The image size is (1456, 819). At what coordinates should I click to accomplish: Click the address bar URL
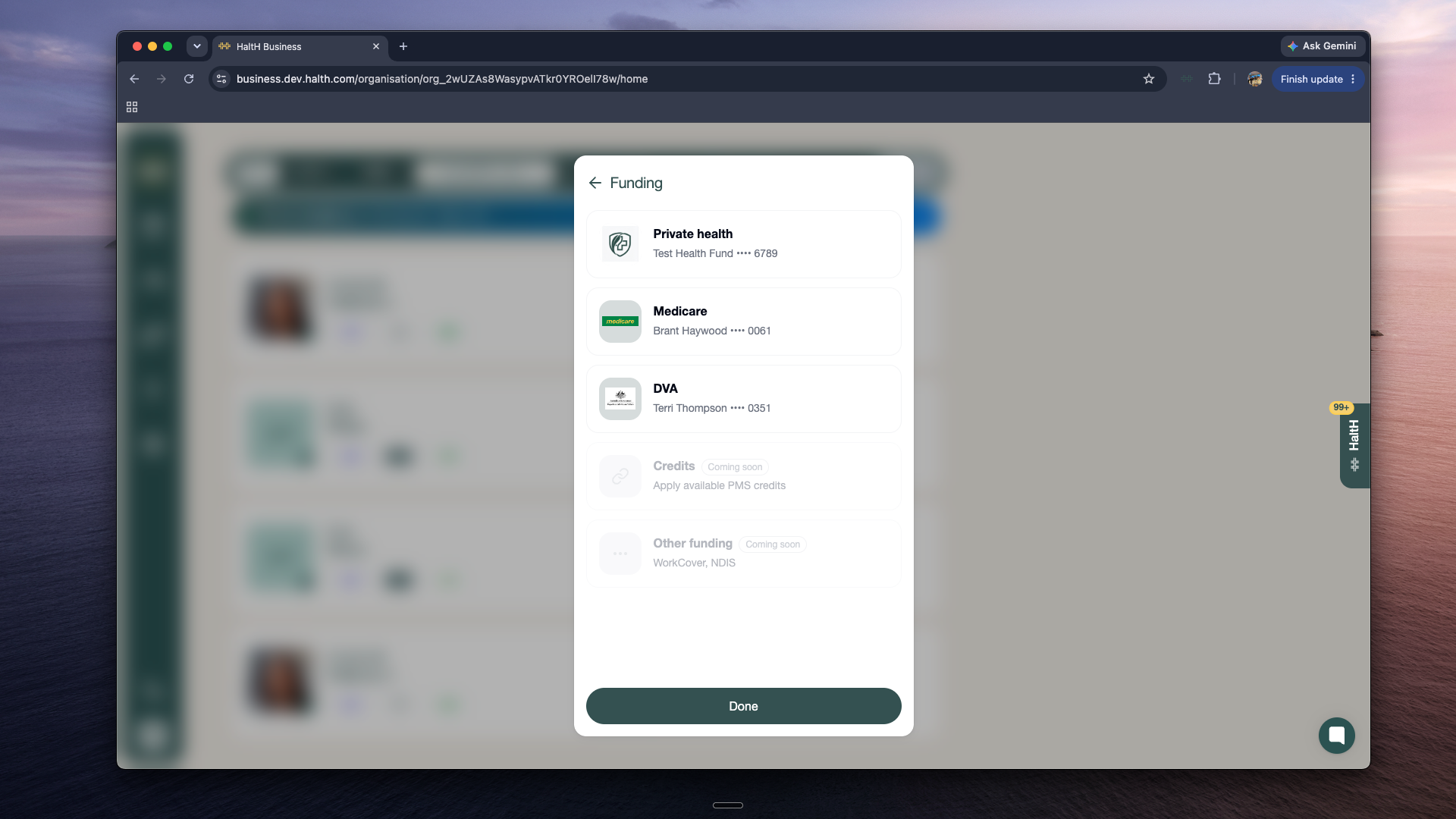442,79
